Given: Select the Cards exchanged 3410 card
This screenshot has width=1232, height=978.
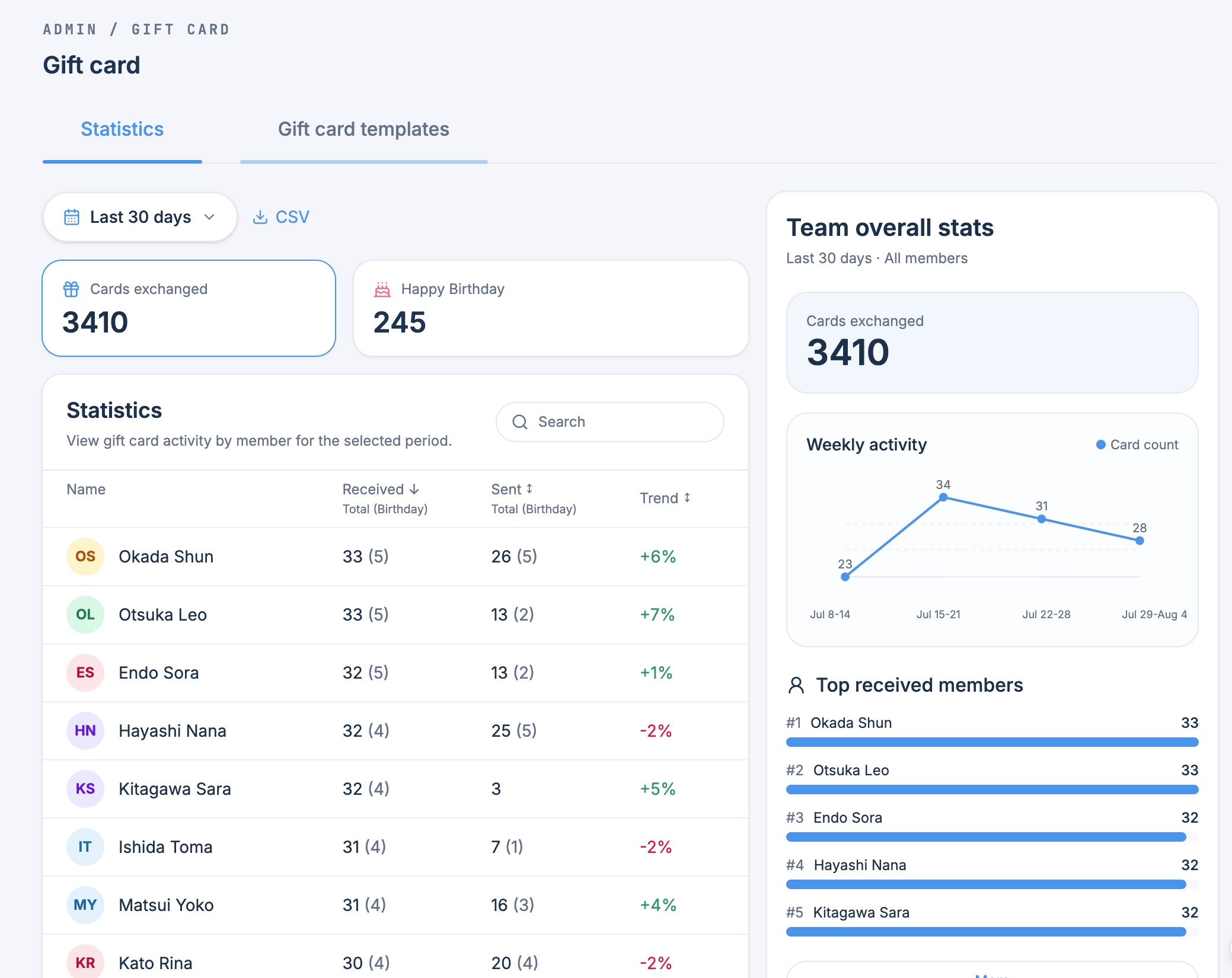Looking at the screenshot, I should (x=189, y=308).
